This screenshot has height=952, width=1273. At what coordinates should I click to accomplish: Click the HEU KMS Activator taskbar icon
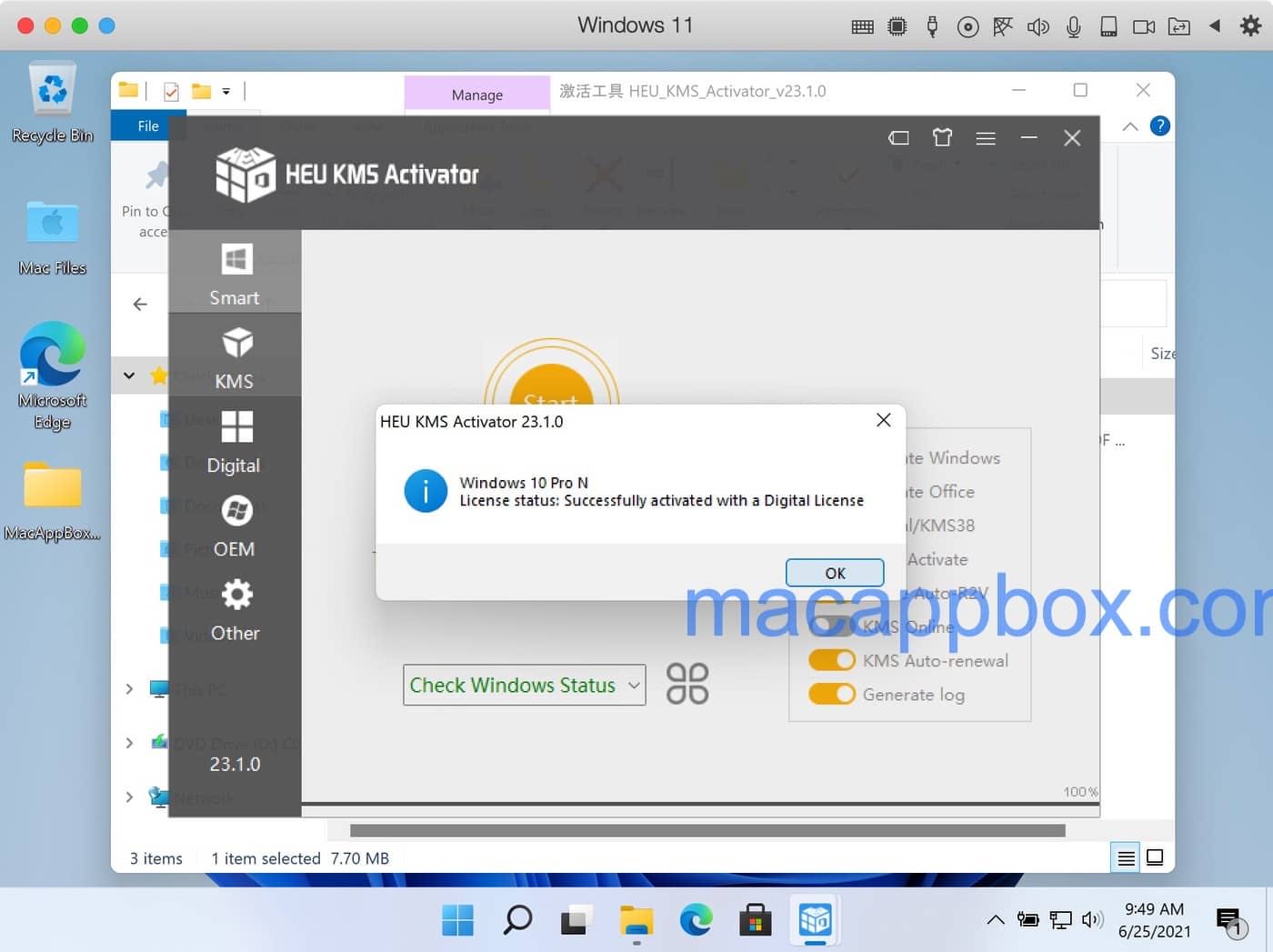pyautogui.click(x=815, y=920)
